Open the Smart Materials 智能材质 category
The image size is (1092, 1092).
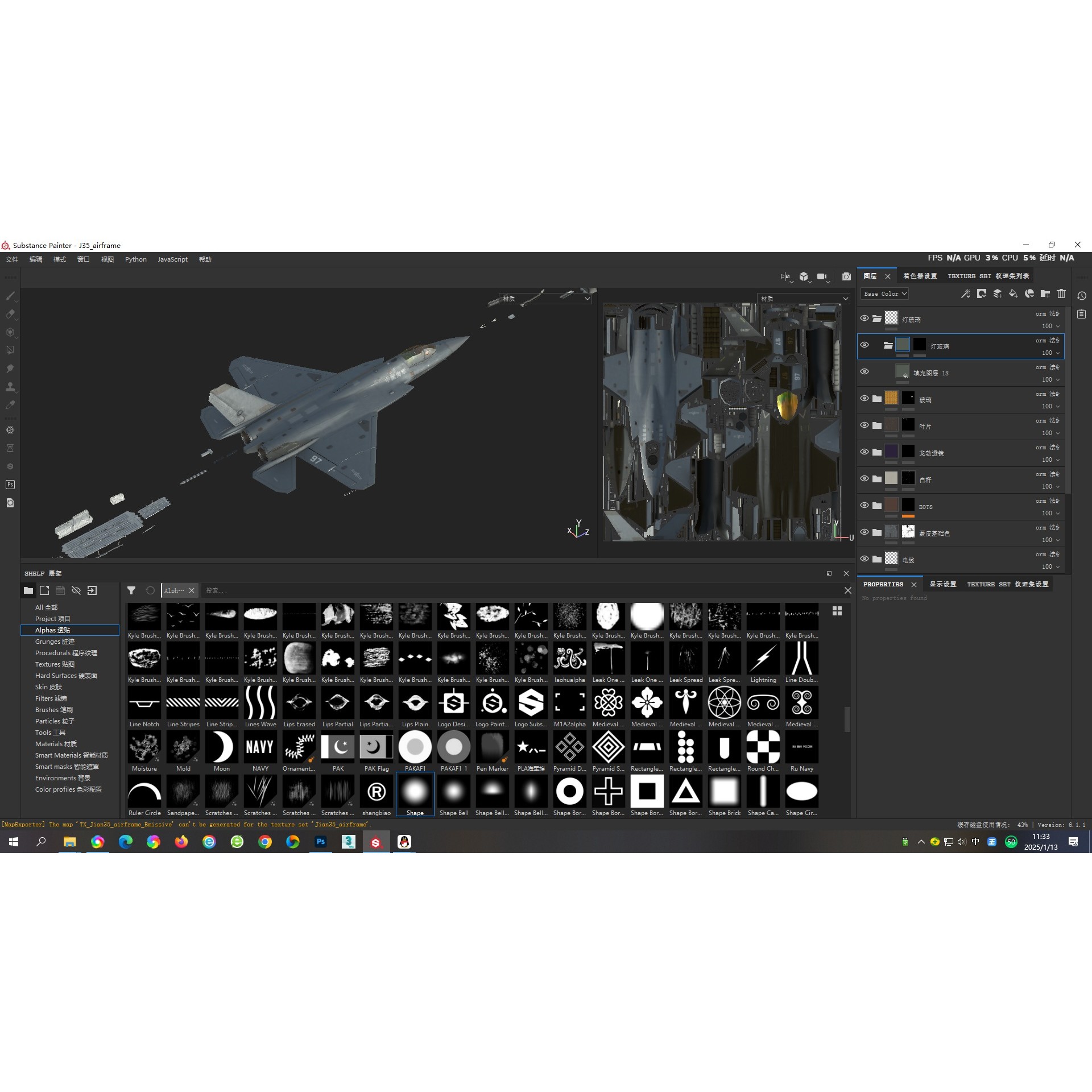point(71,755)
